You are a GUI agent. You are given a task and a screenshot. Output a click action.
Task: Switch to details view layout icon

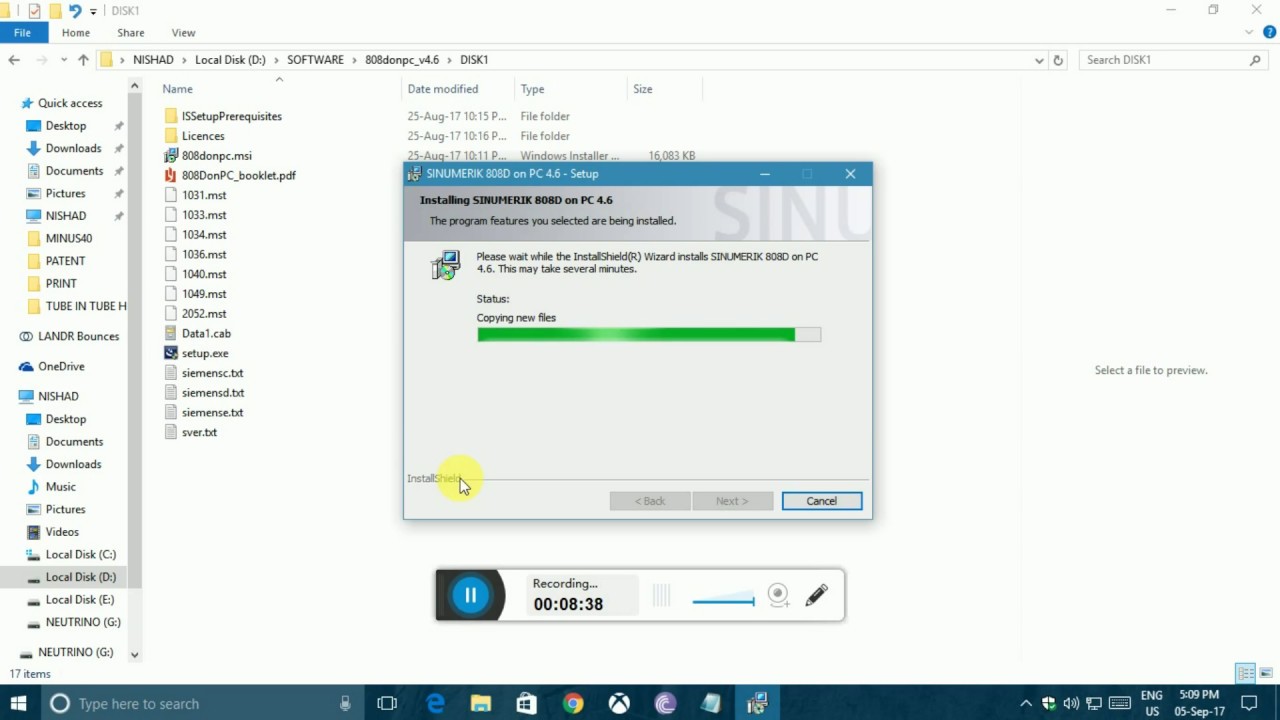coord(1246,673)
